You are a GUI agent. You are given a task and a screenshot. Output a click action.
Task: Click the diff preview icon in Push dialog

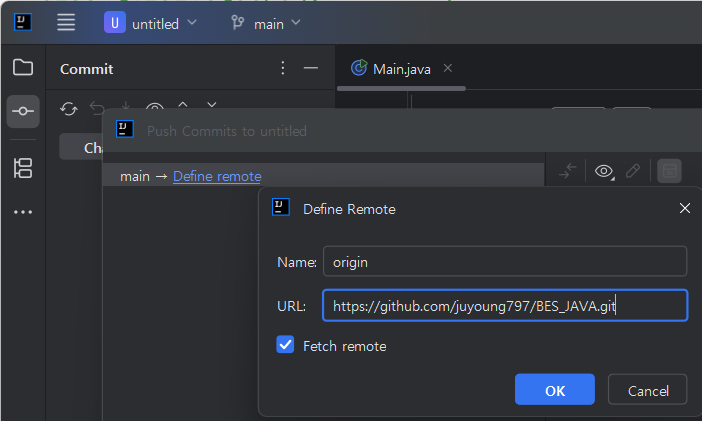click(669, 171)
